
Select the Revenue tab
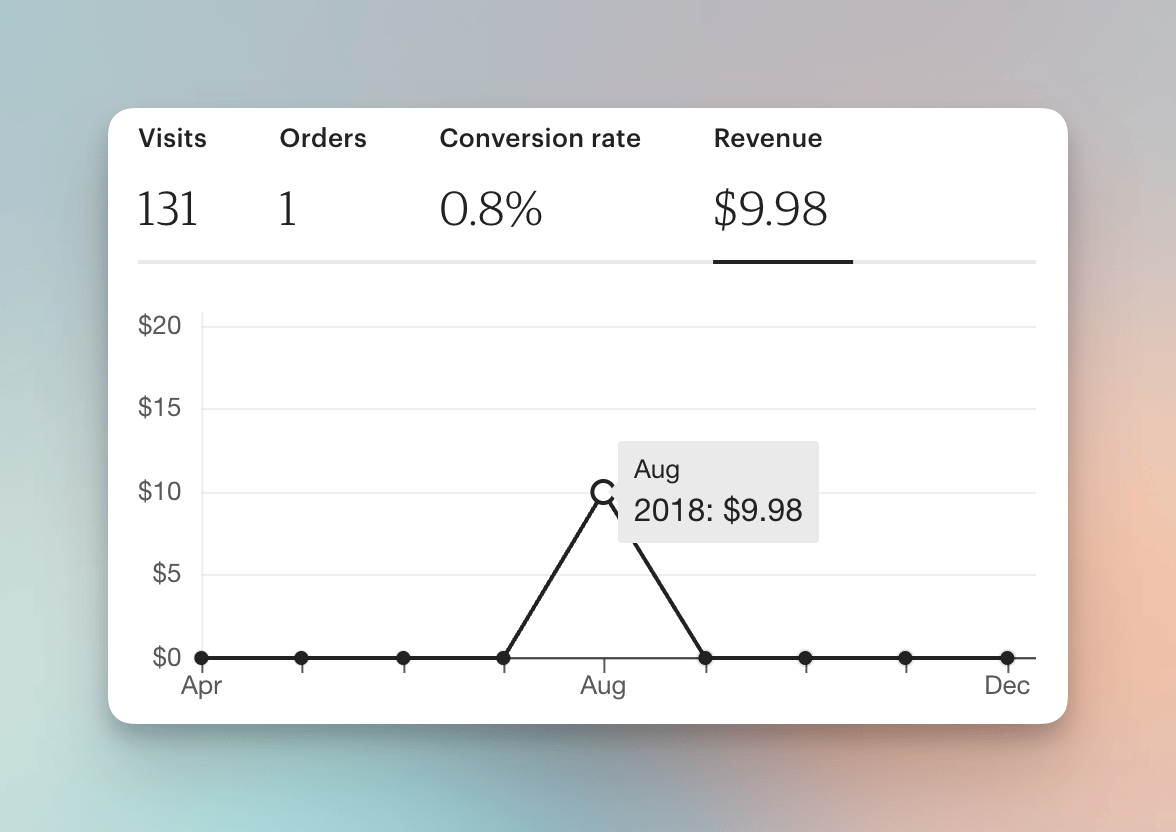[767, 138]
